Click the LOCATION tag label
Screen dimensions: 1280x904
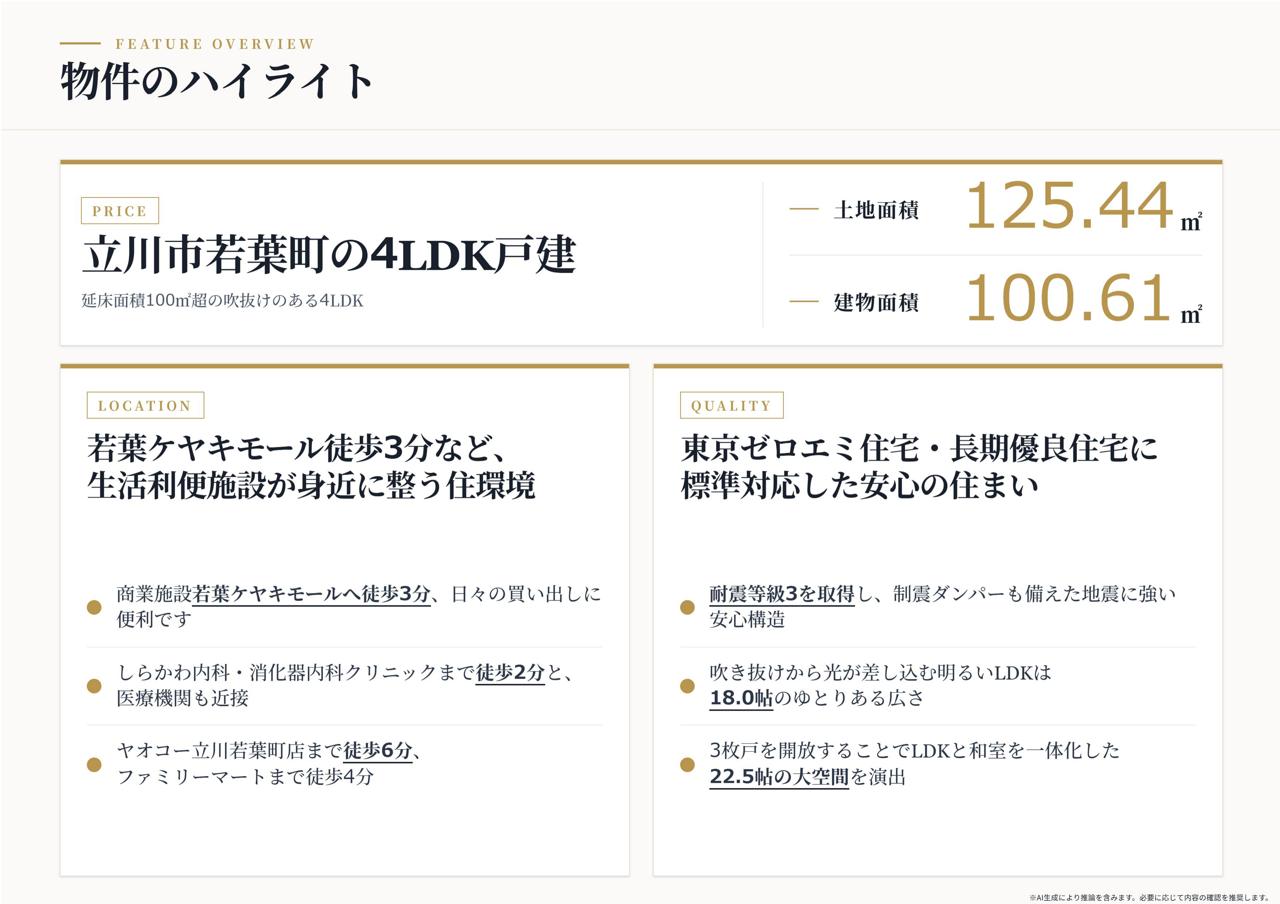[x=145, y=405]
